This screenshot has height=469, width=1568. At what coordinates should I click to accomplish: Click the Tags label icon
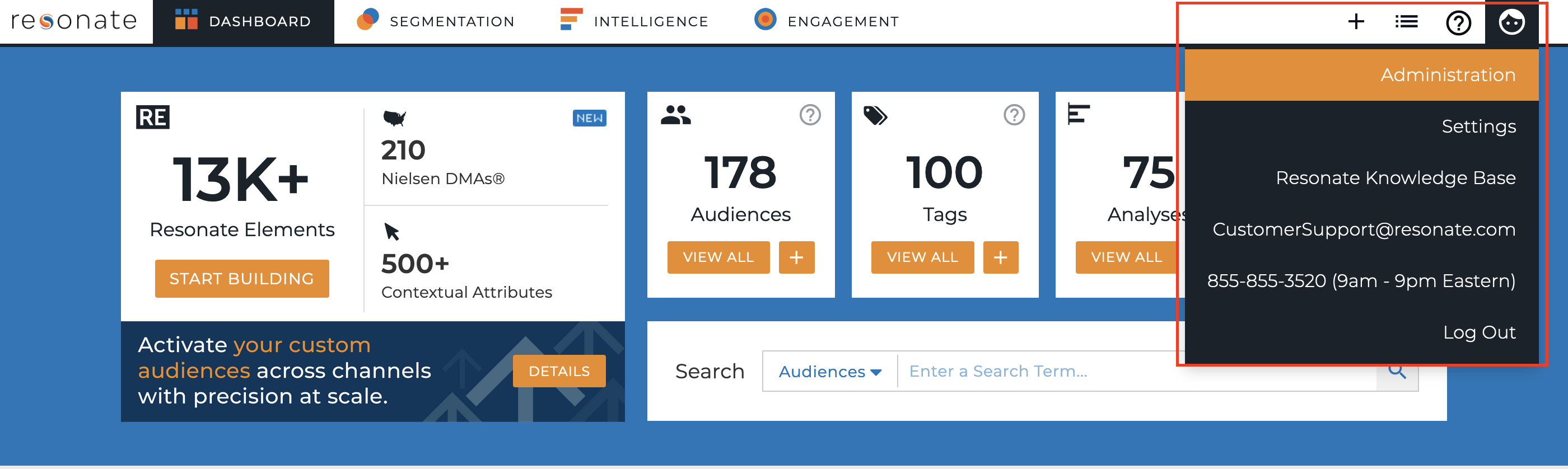pyautogui.click(x=875, y=116)
